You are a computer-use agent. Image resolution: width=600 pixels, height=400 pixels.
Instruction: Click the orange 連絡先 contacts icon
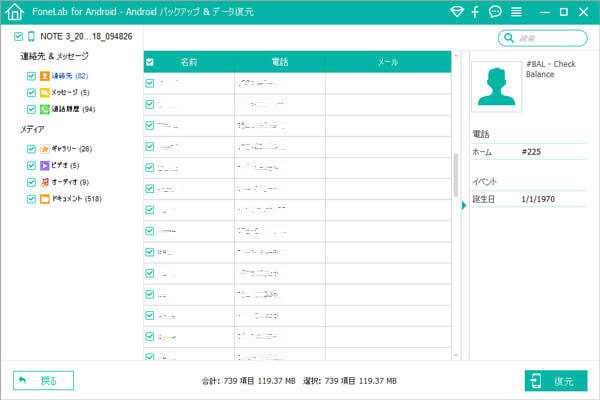point(45,76)
